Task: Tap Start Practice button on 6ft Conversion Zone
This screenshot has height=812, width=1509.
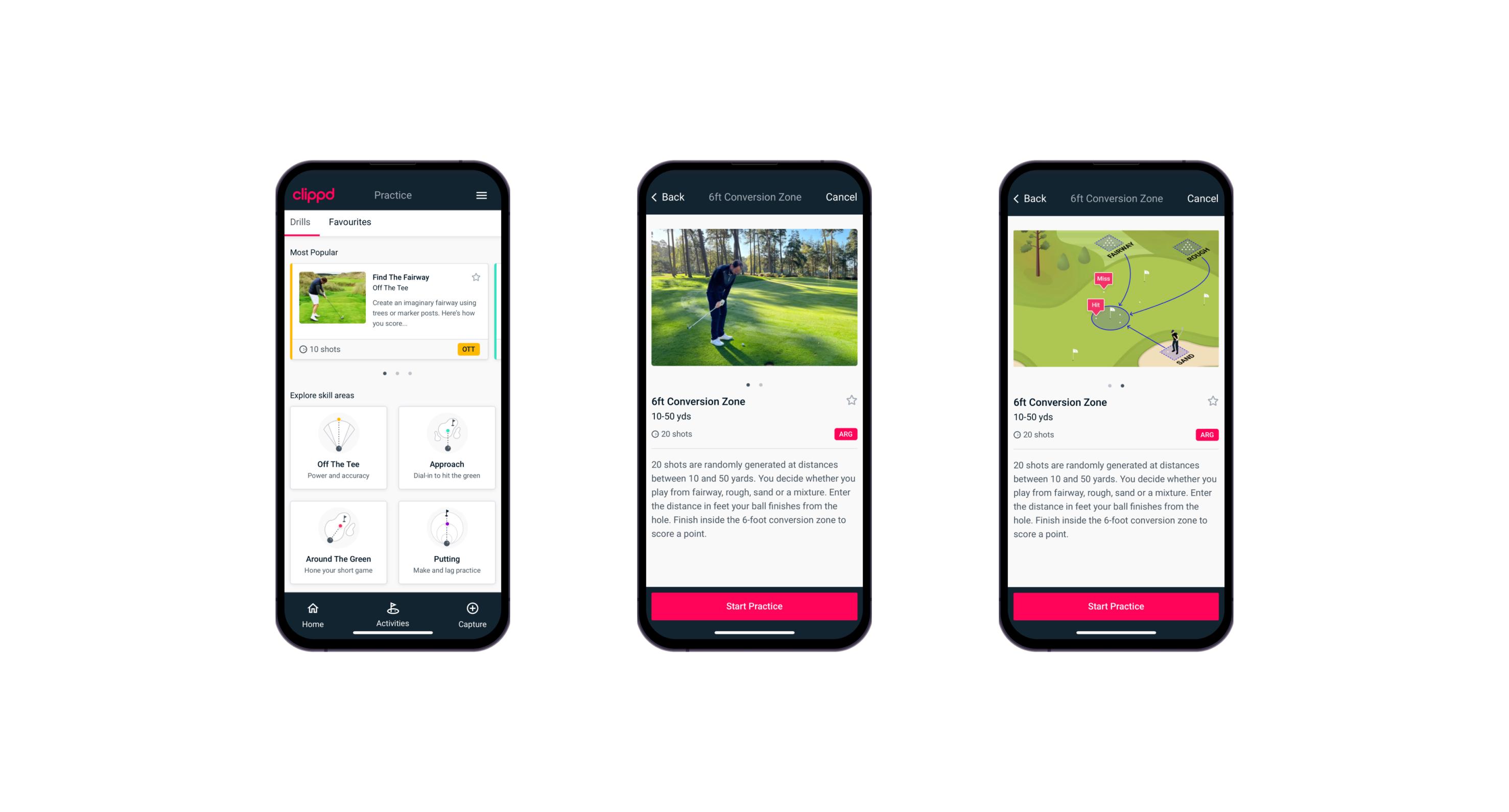Action: (x=754, y=605)
